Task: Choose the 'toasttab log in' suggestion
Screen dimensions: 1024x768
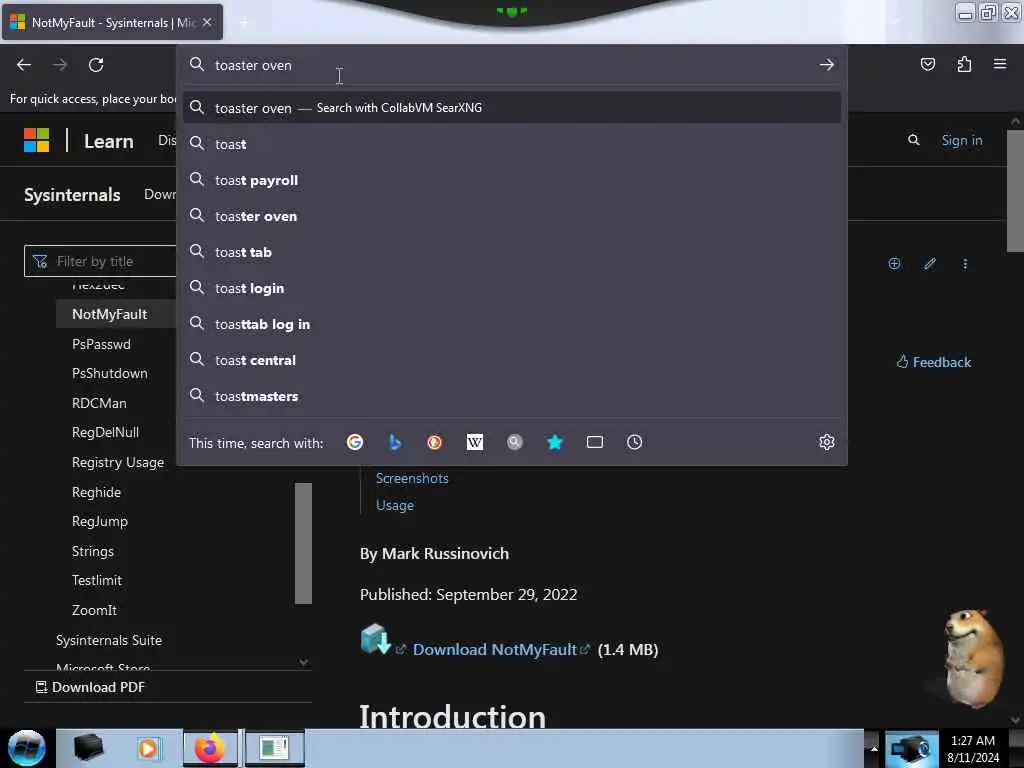Action: click(x=511, y=324)
